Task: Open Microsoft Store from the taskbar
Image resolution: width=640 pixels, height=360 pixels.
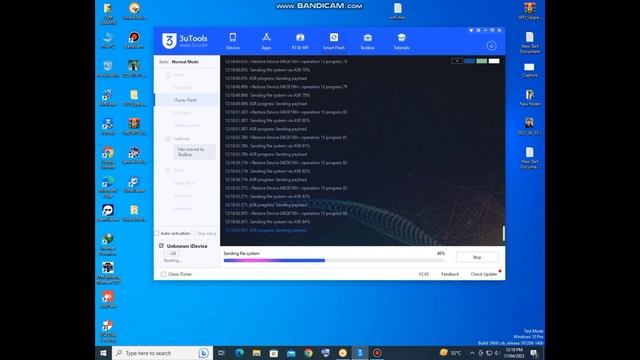Action: click(273, 353)
